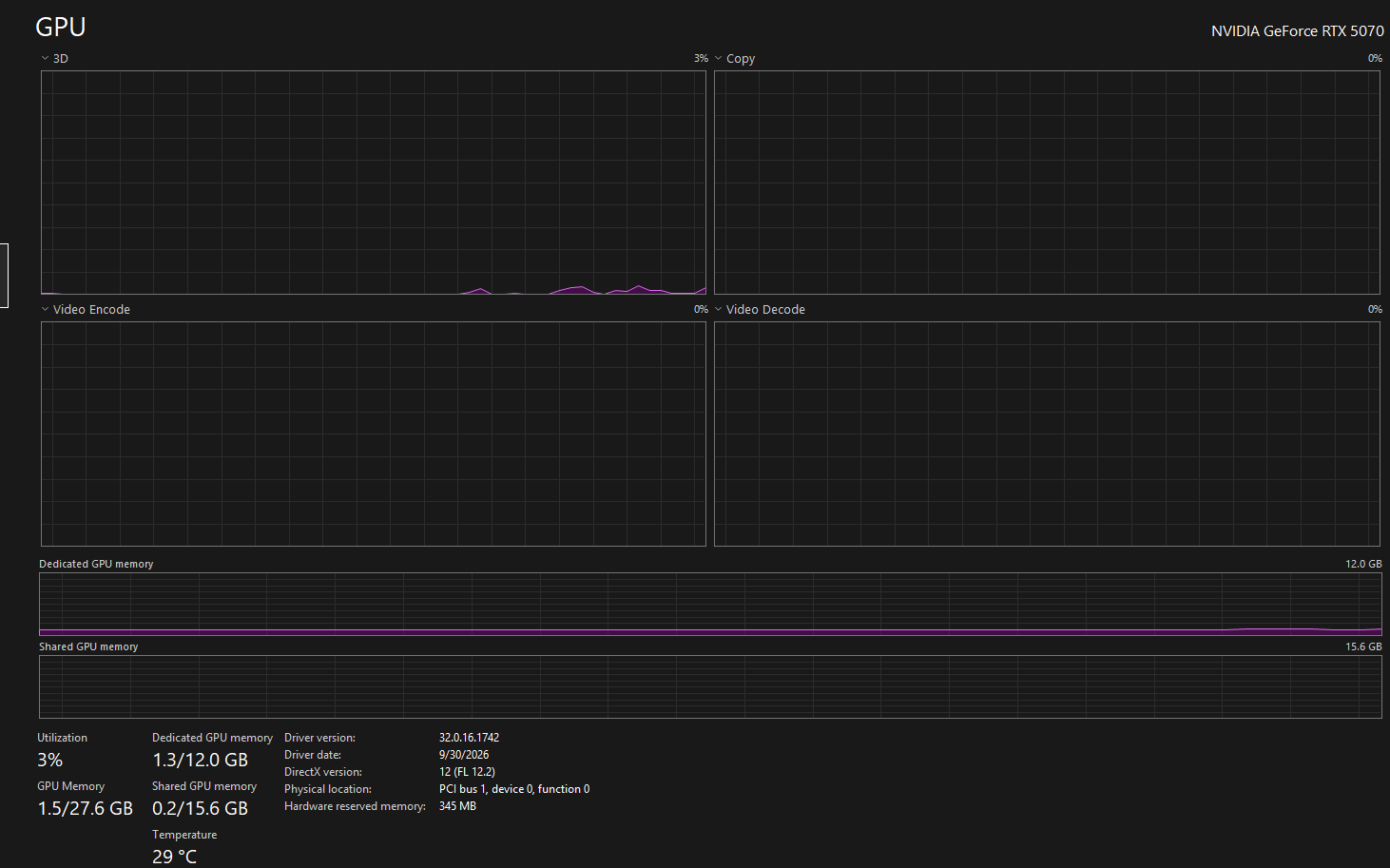This screenshot has width=1390, height=868.
Task: Click the Utilization label
Action: pyautogui.click(x=62, y=738)
